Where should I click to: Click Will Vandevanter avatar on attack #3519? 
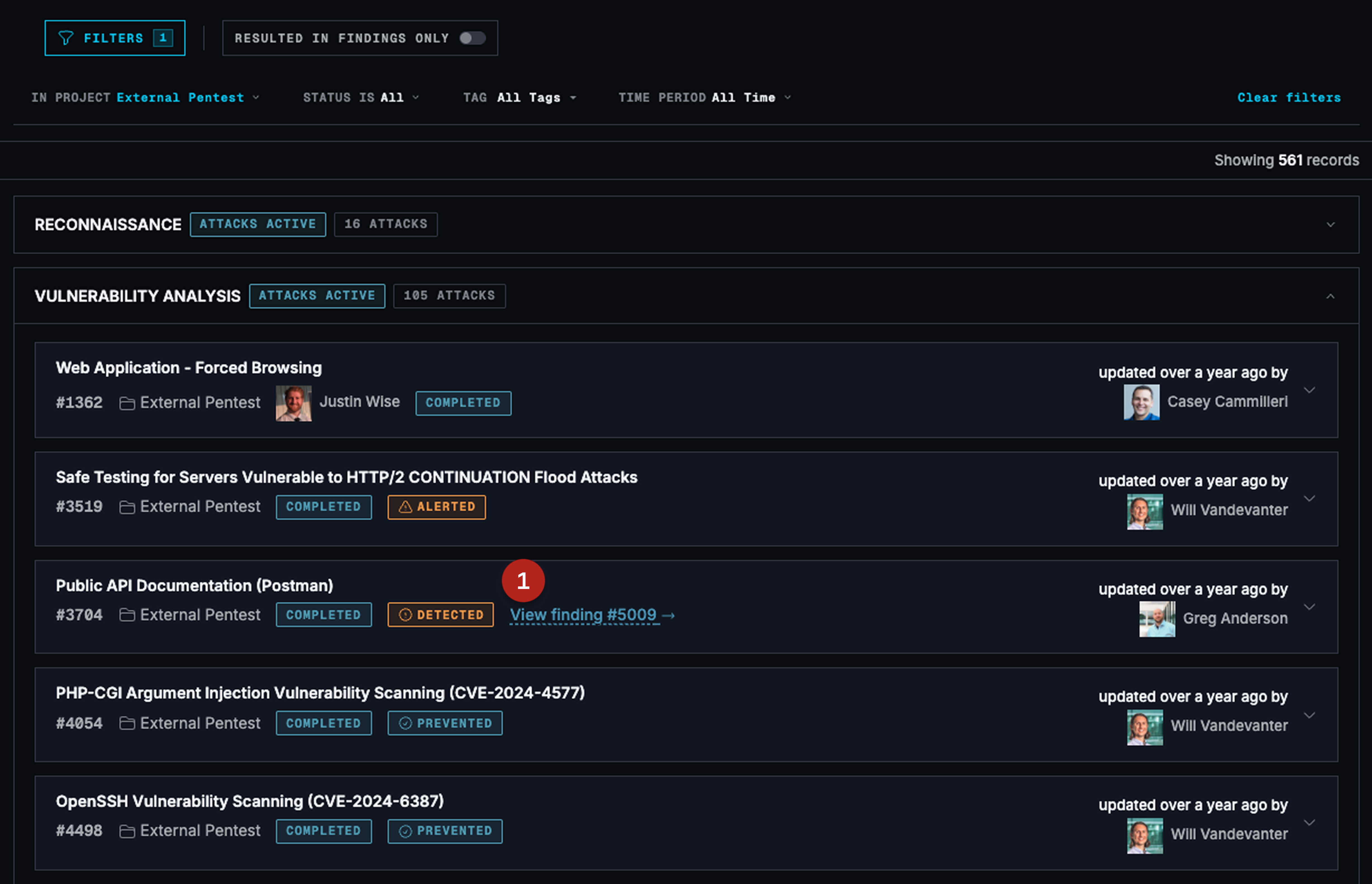tap(1145, 512)
